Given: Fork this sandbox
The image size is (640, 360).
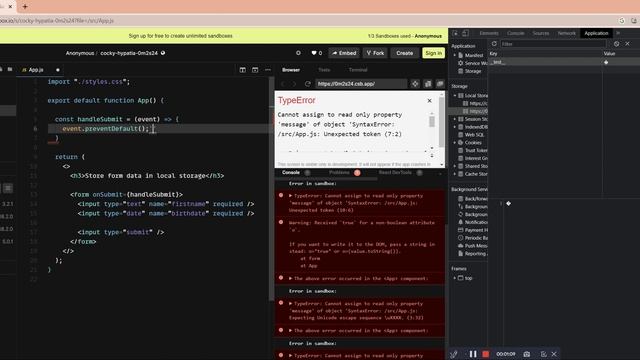Looking at the screenshot, I should (375, 53).
